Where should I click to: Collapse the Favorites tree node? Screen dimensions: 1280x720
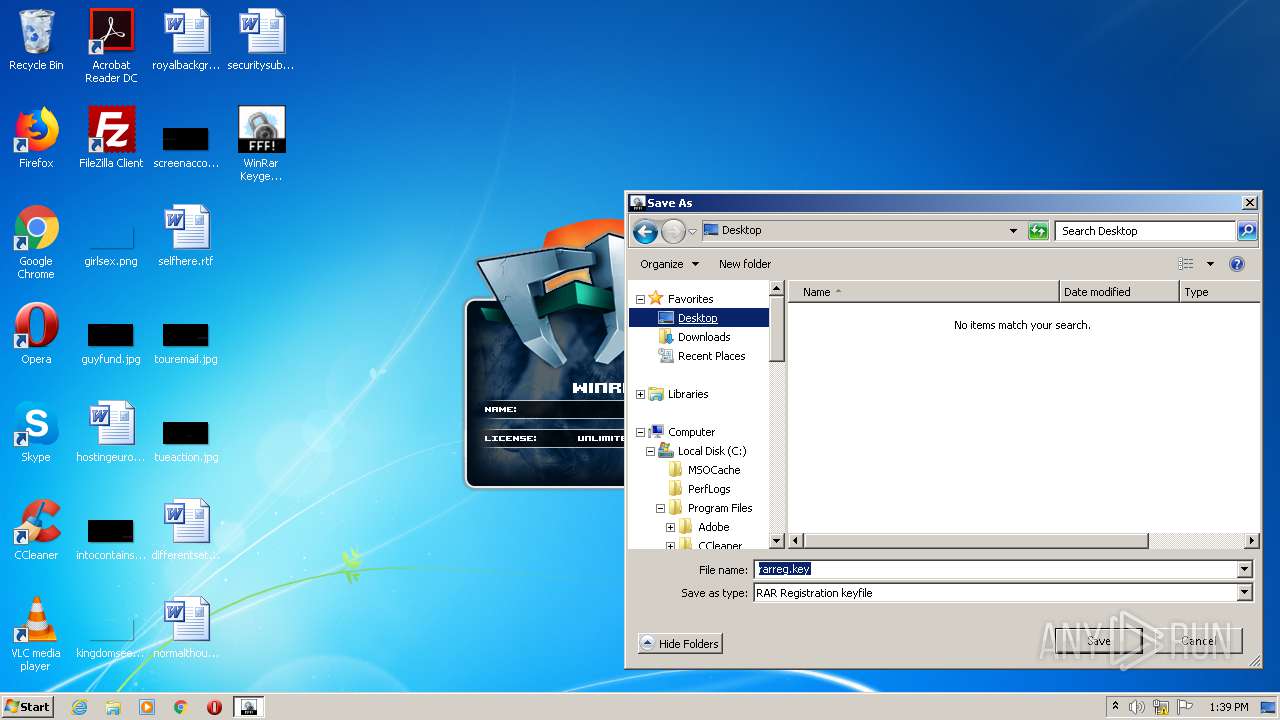pyautogui.click(x=640, y=299)
